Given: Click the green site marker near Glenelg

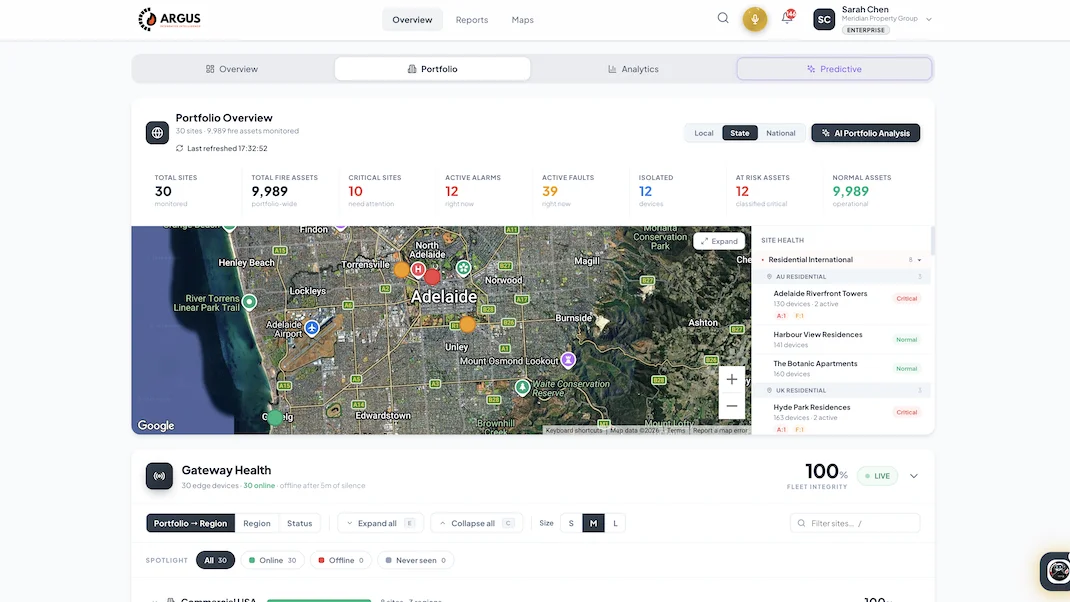Looking at the screenshot, I should tap(275, 417).
